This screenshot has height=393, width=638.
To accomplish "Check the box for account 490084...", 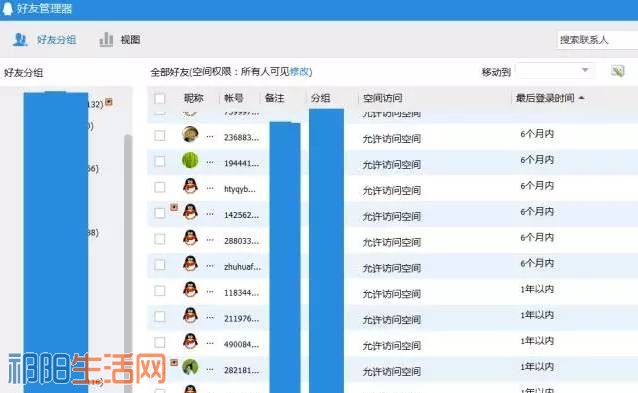I will pos(160,343).
